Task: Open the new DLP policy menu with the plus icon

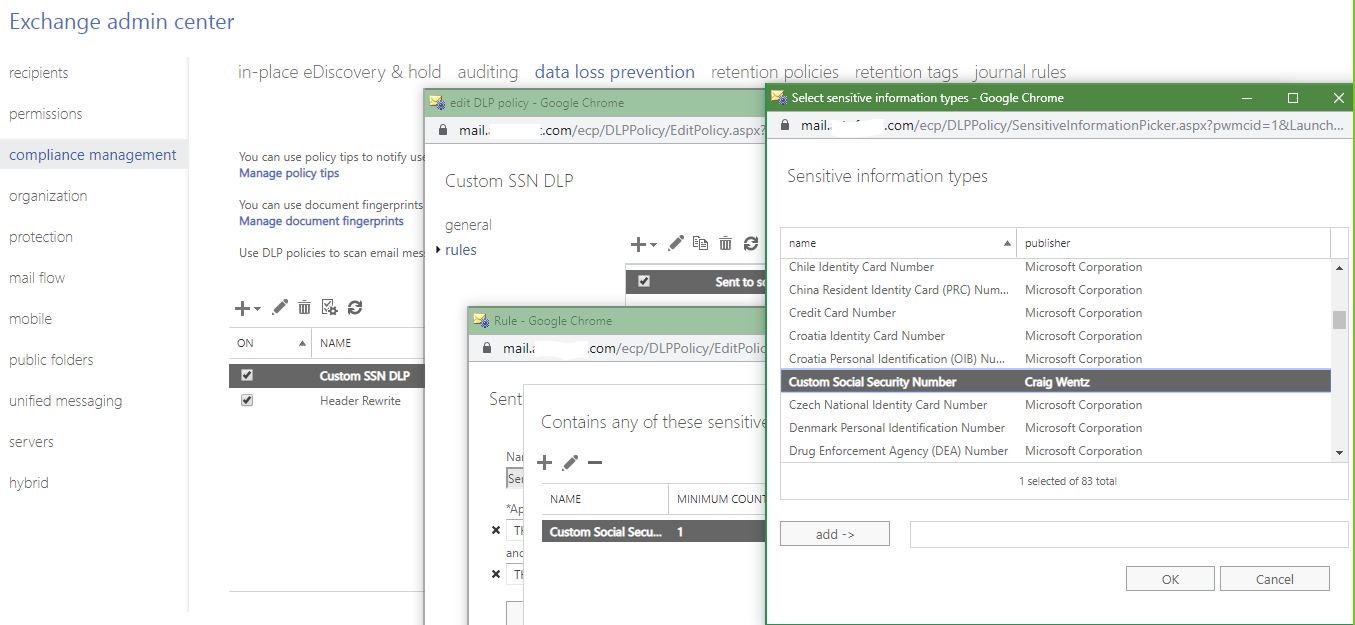Action: pyautogui.click(x=240, y=307)
